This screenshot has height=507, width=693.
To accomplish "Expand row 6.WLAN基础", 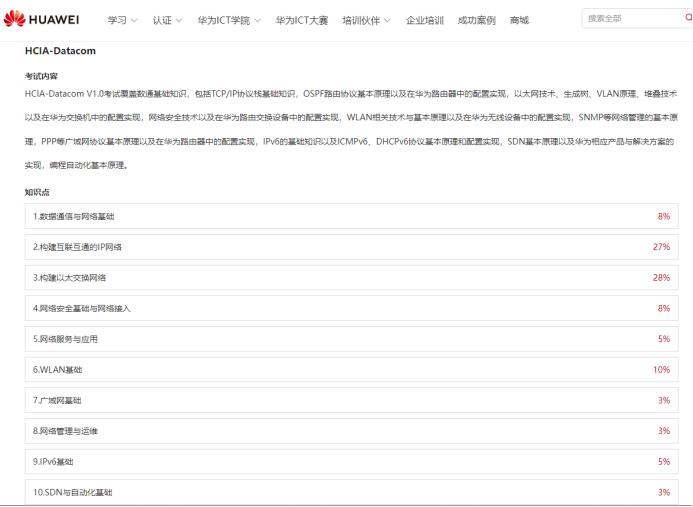I will [351, 370].
